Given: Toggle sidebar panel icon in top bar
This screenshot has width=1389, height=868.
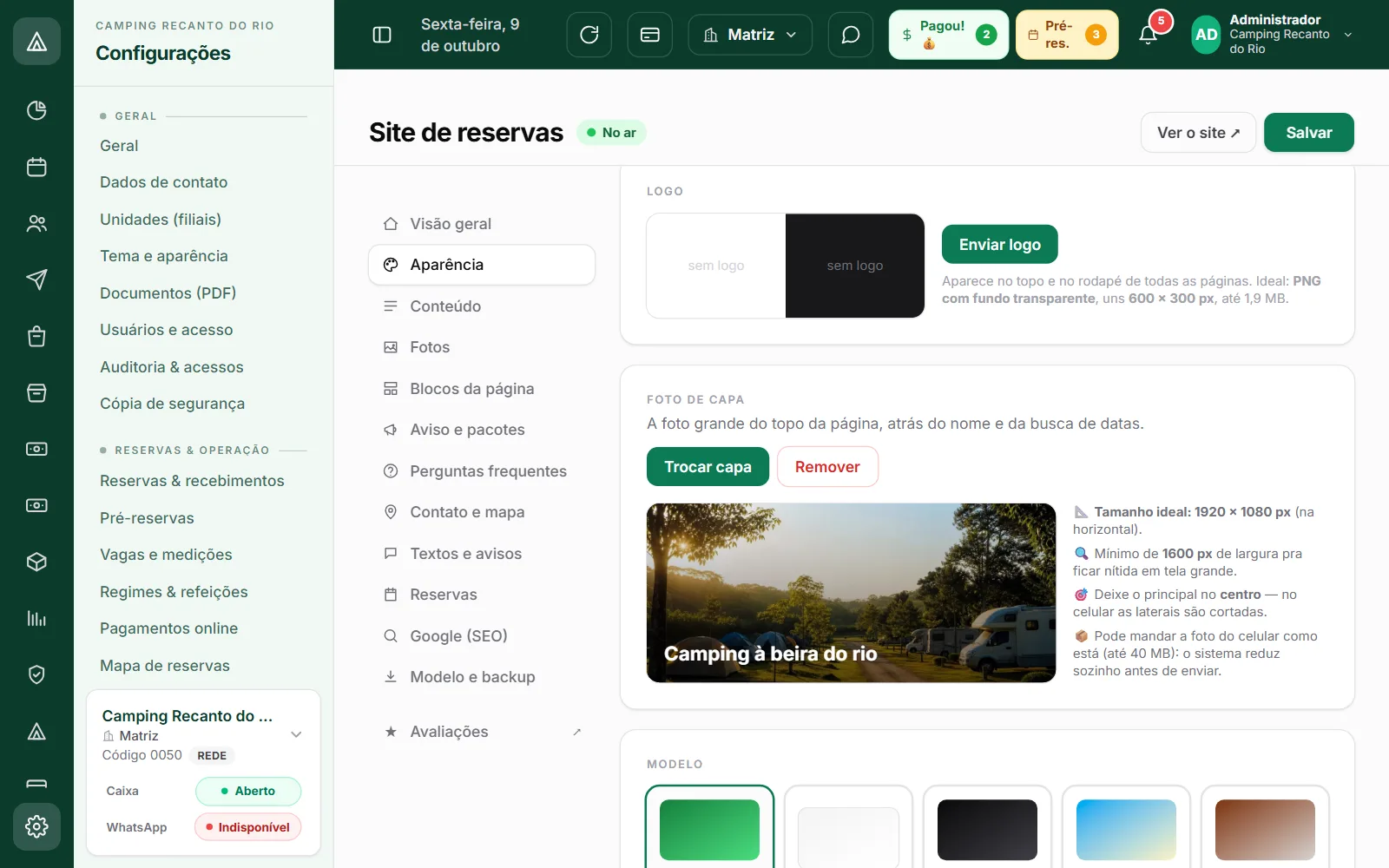Looking at the screenshot, I should point(382,35).
